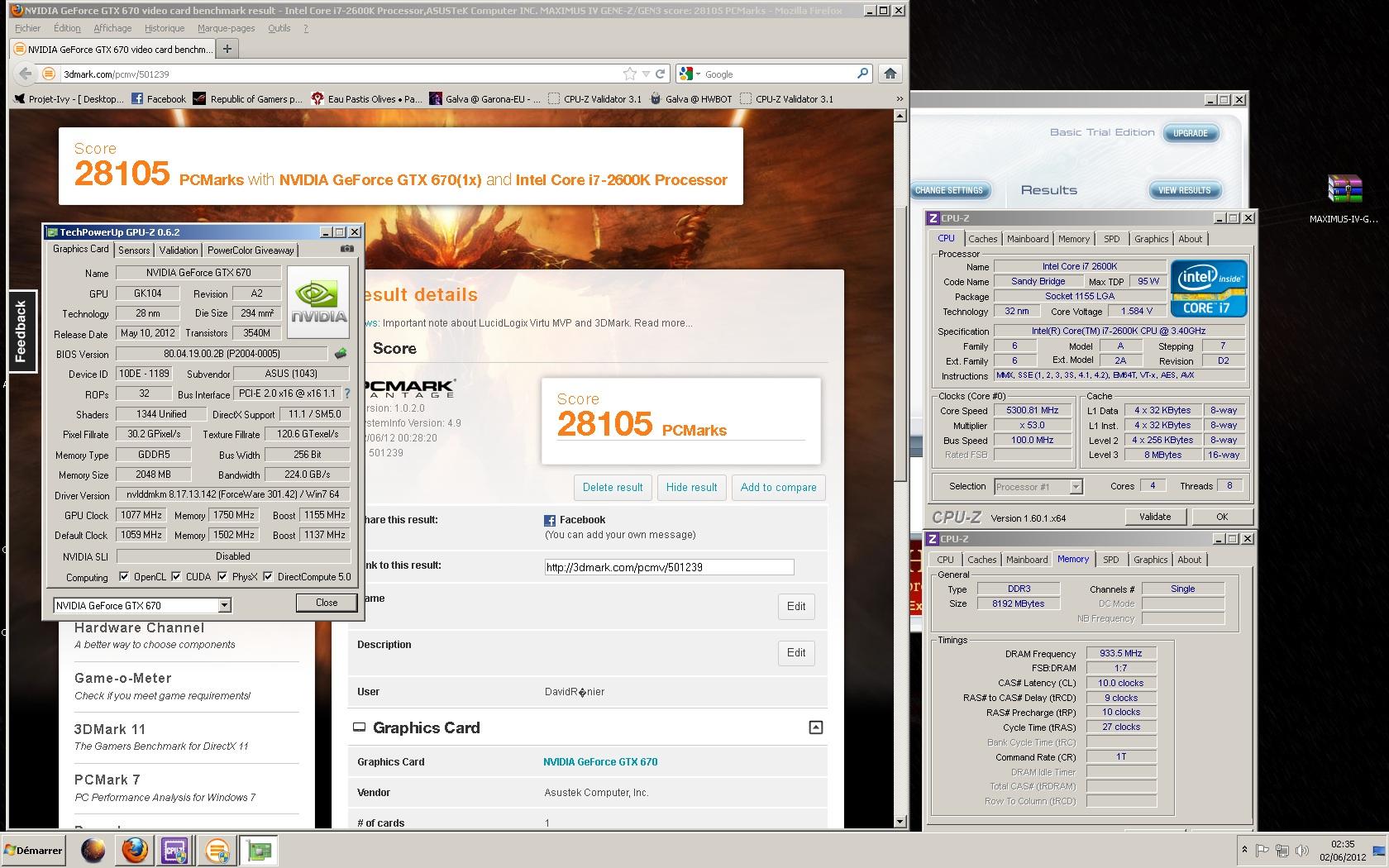
Task: Switch to GPU-Z Validation tab
Action: pyautogui.click(x=179, y=250)
